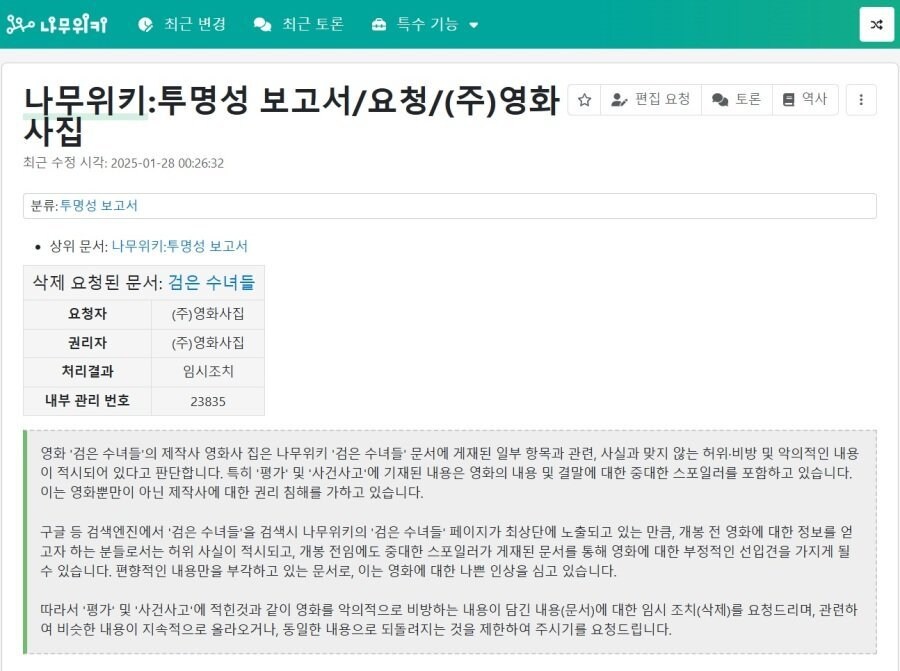Click the star icon to bookmark this document
The width and height of the screenshot is (900, 671).
coord(584,100)
